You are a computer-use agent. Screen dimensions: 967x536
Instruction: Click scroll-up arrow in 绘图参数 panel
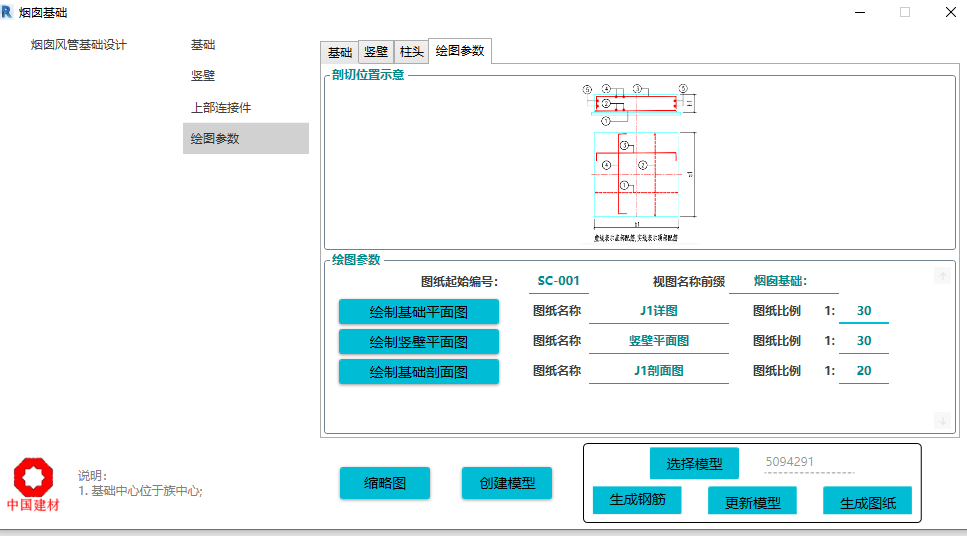(942, 276)
